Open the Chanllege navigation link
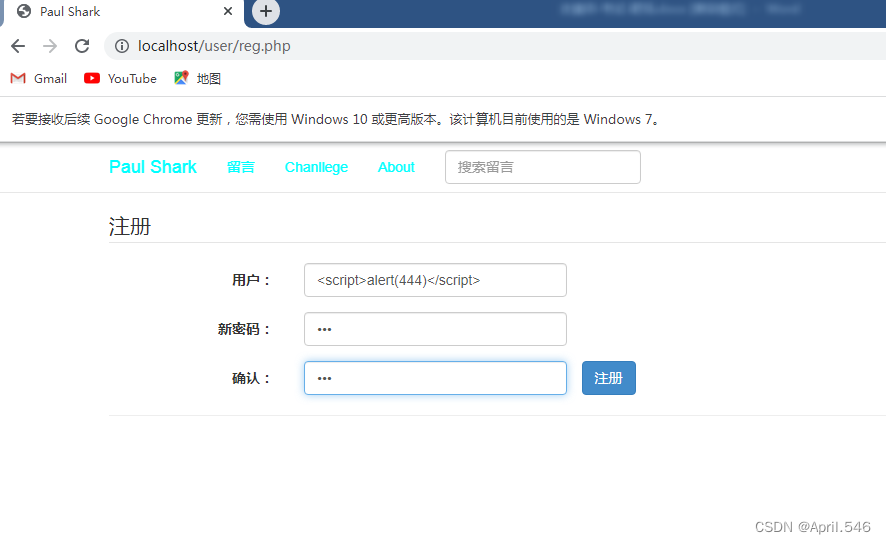Screen dimensions: 886x544 point(316,167)
